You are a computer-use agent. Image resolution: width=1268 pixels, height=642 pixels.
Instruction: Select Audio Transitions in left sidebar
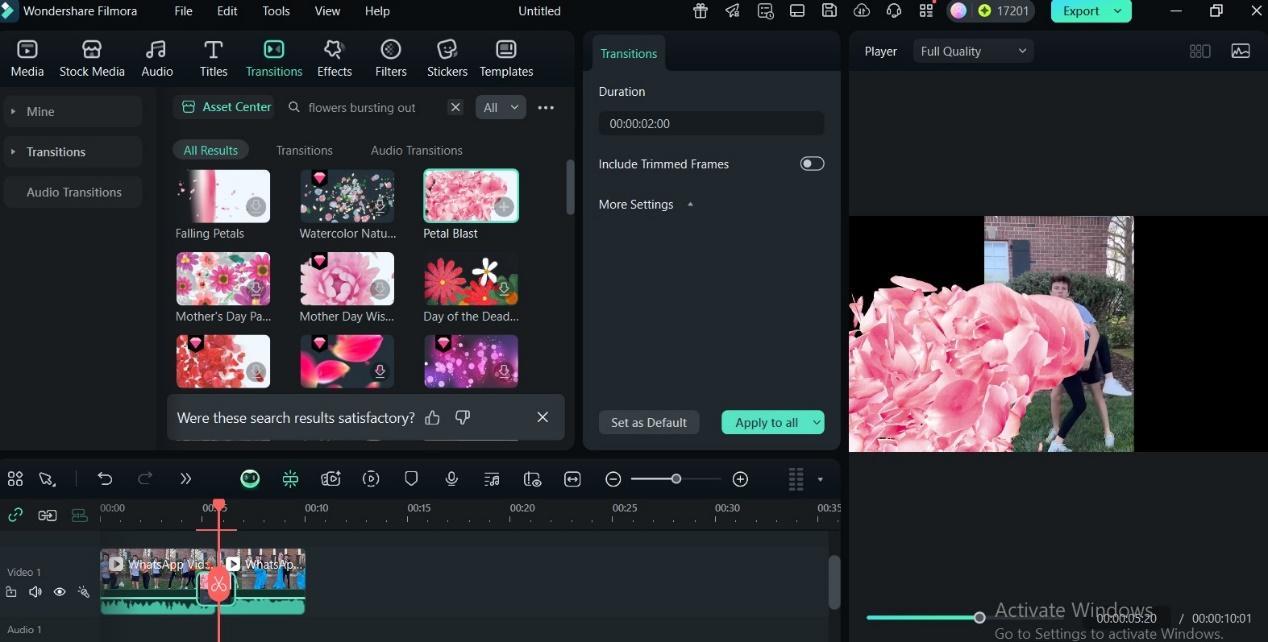(x=73, y=192)
